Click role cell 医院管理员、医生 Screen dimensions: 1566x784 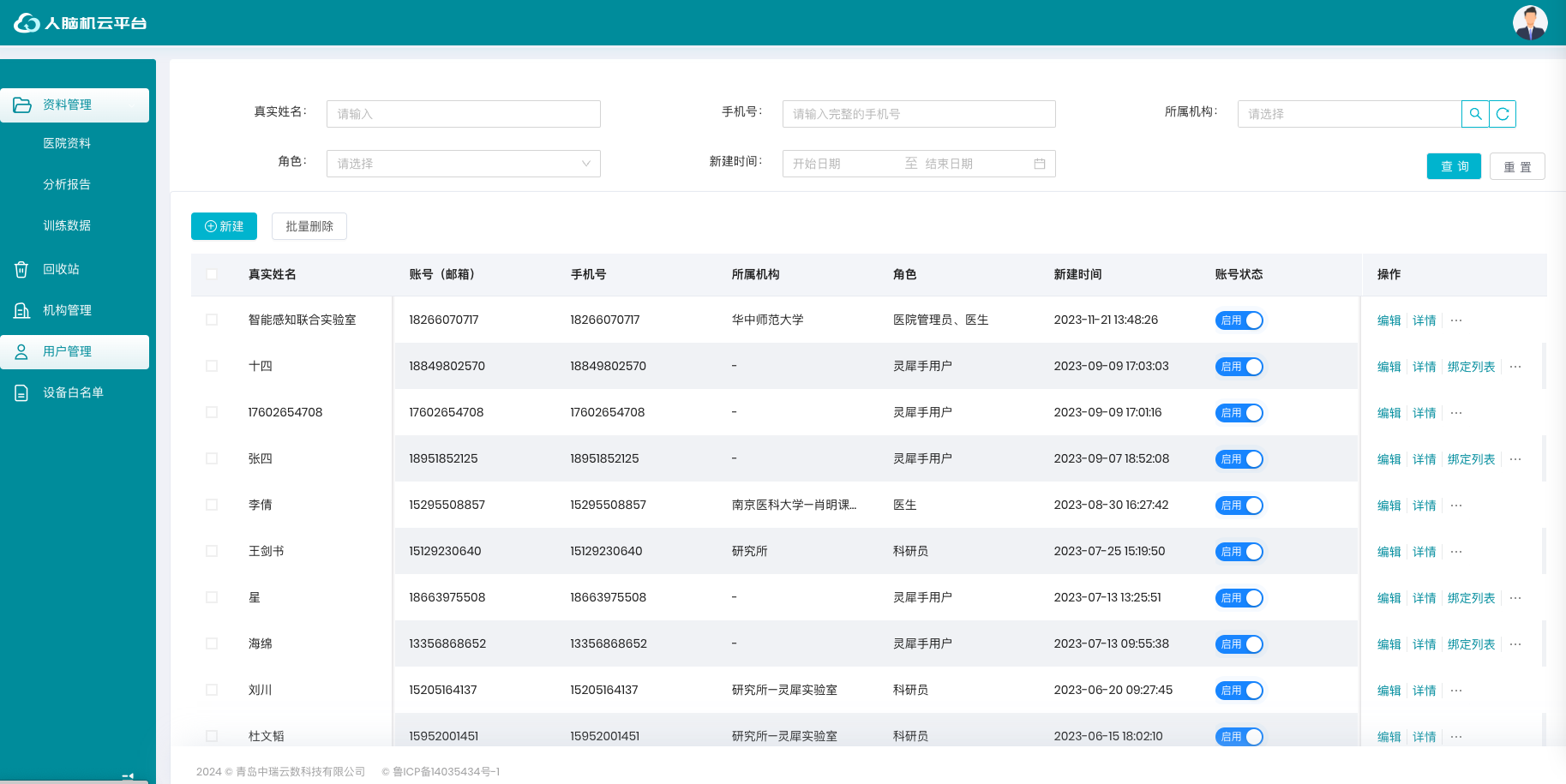pyautogui.click(x=940, y=320)
